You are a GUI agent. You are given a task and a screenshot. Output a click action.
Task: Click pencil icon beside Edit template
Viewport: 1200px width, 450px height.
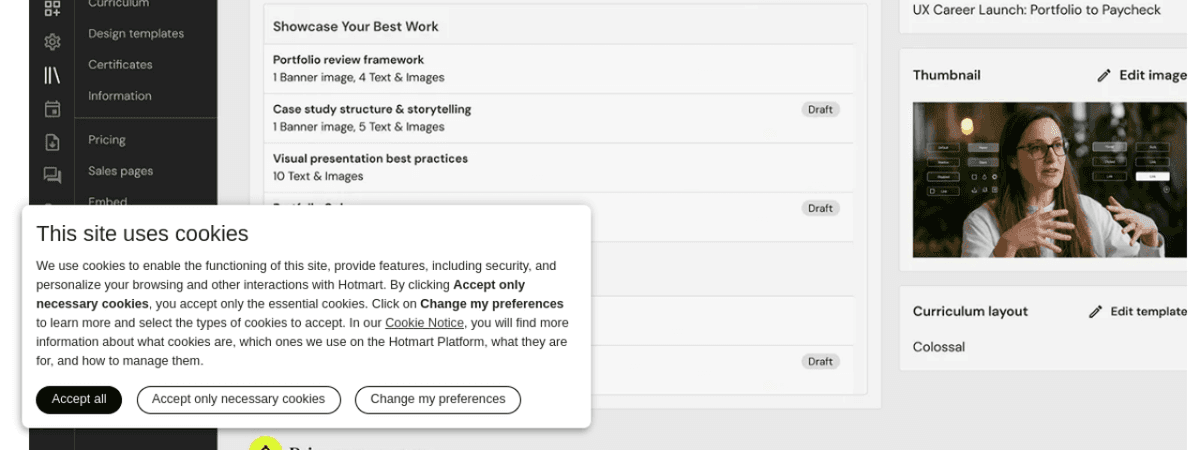pos(1096,312)
